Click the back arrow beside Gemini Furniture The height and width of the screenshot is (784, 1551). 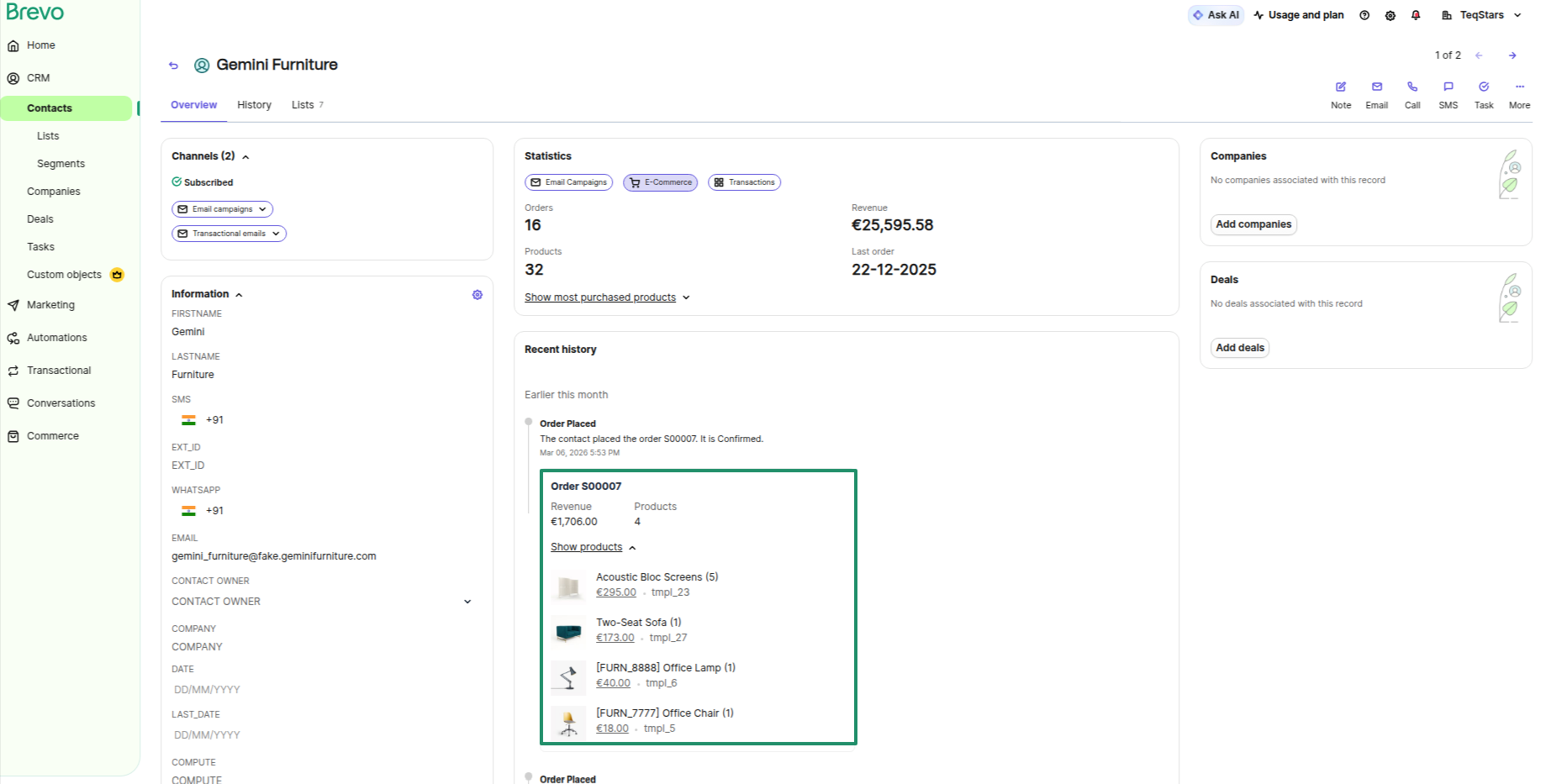(x=173, y=66)
